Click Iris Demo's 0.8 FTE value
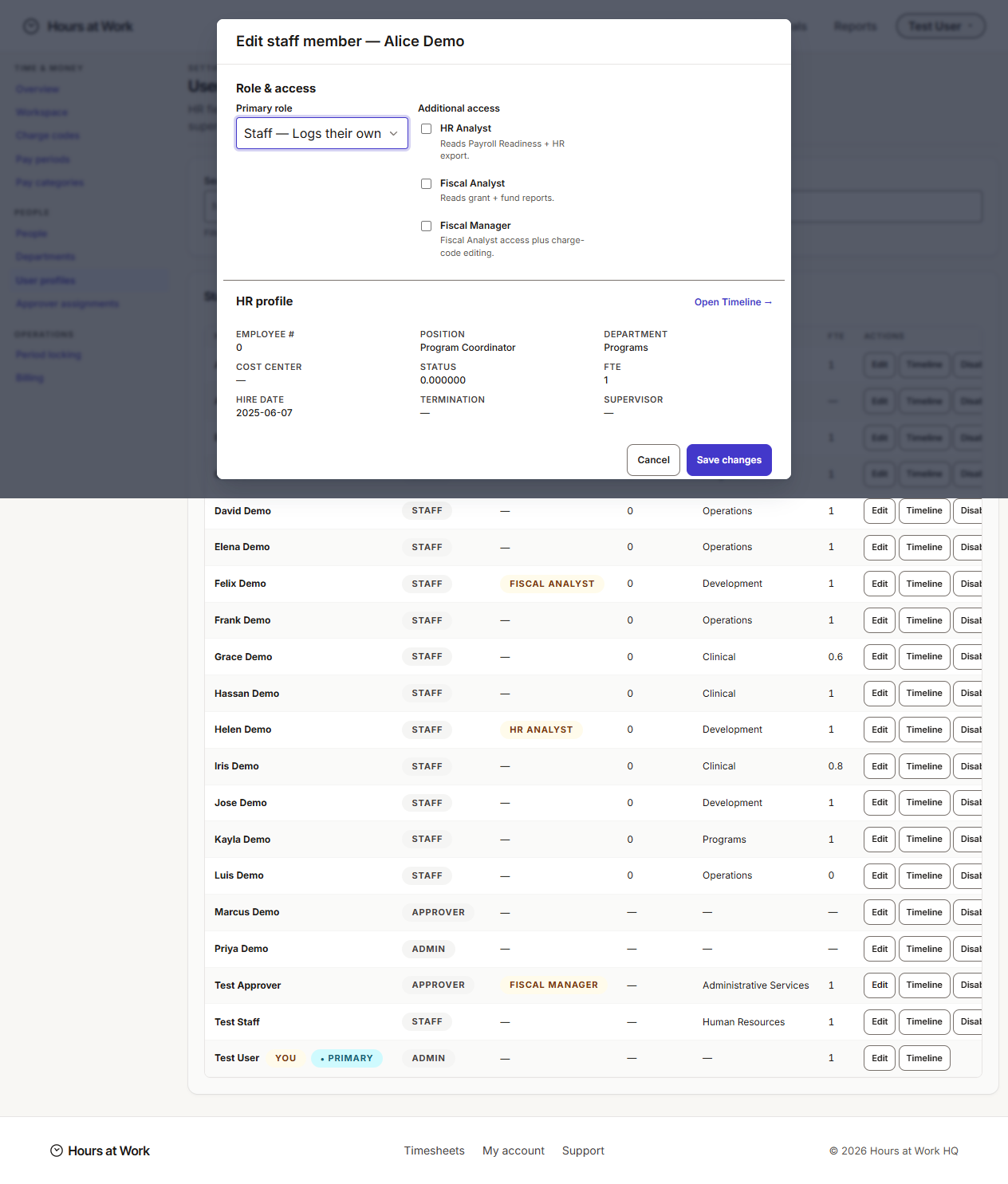The image size is (1008, 1184). click(x=836, y=766)
